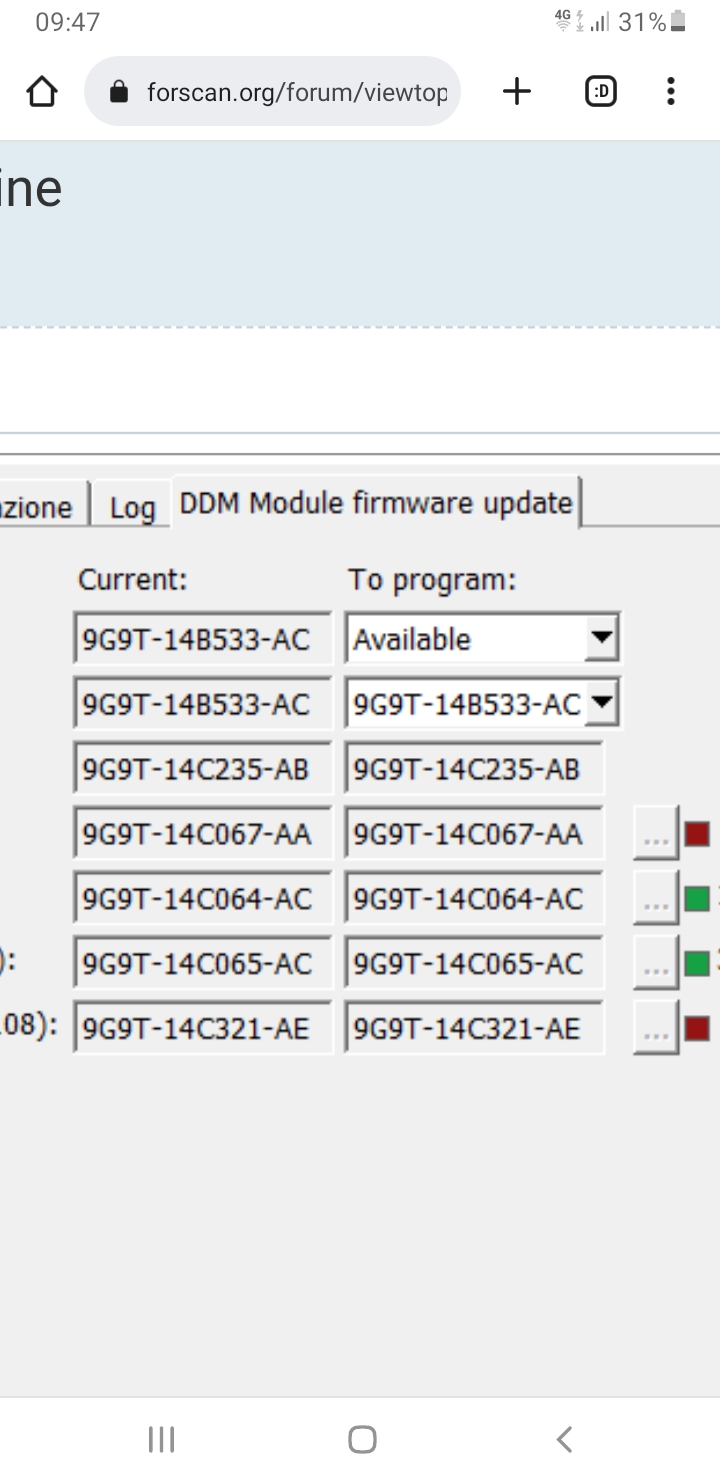
Task: Select the DDM Module firmware update tab
Action: [x=375, y=502]
